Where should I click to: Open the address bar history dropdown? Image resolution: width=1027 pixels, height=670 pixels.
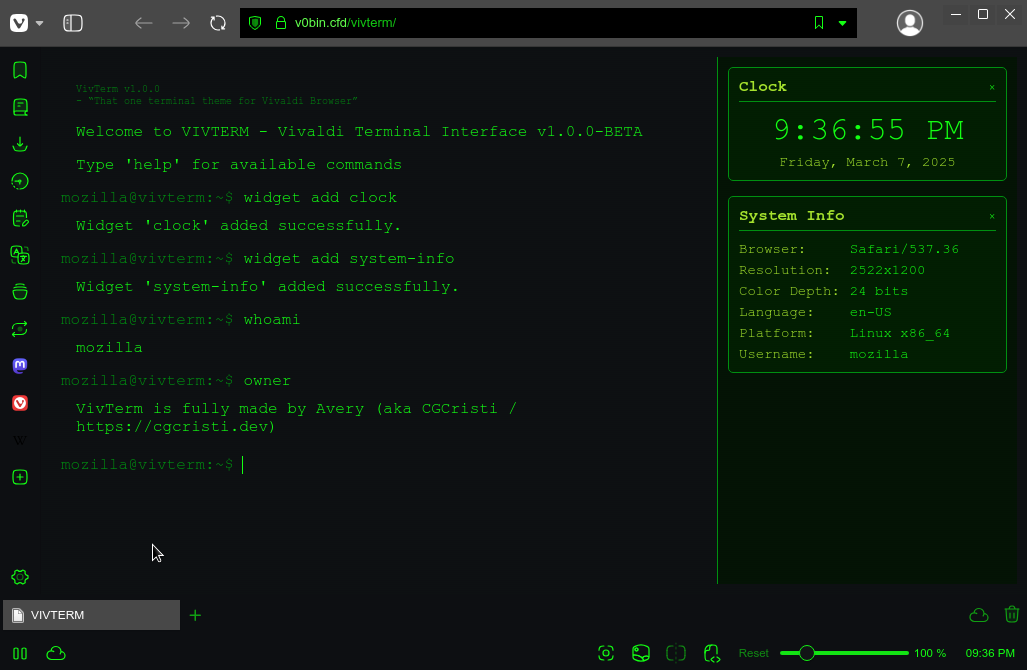[842, 23]
